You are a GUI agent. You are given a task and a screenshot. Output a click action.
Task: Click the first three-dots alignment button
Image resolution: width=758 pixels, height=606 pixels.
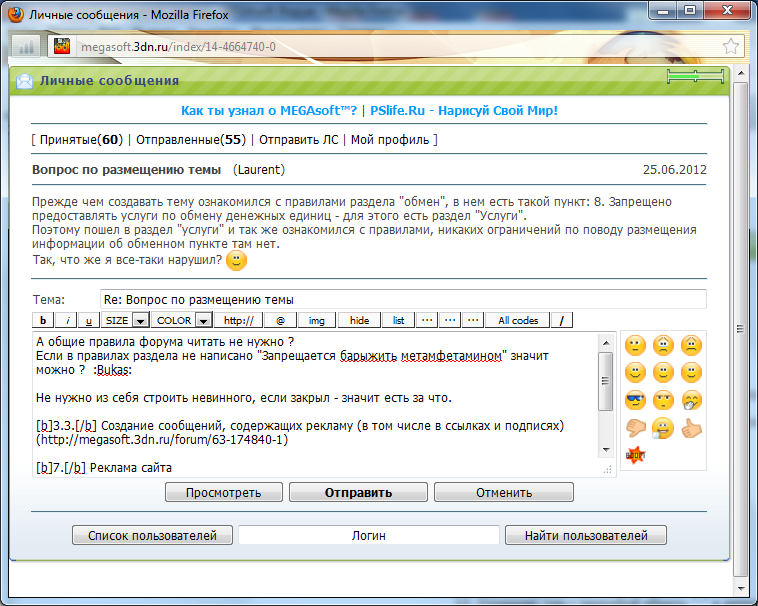[x=427, y=320]
